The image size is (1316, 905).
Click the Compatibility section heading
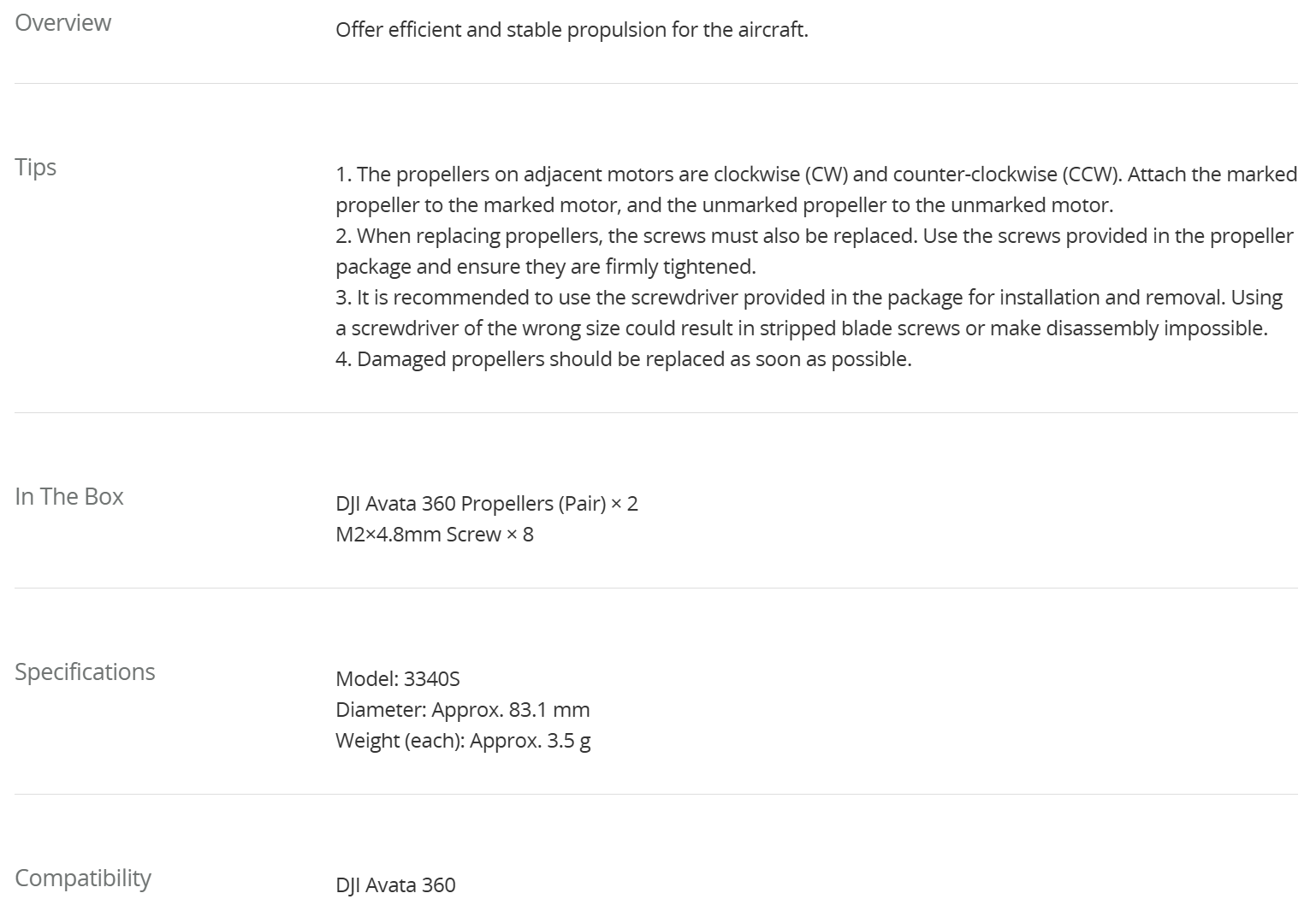(x=82, y=878)
